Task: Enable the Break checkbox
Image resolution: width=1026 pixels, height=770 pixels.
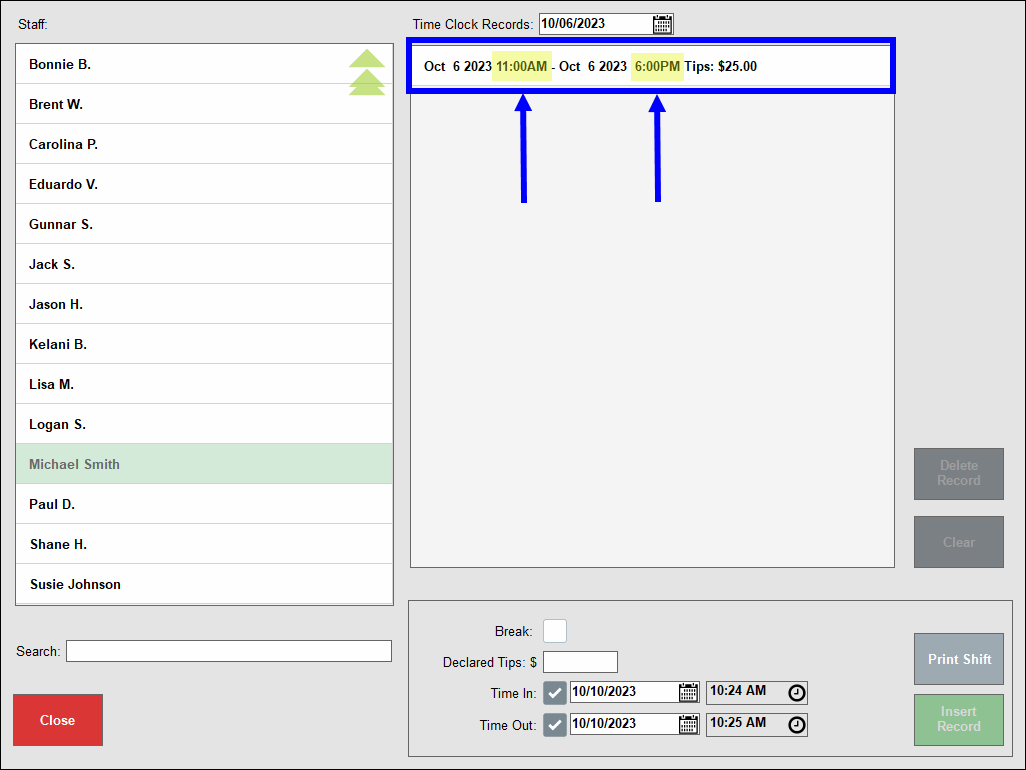Action: (x=555, y=630)
